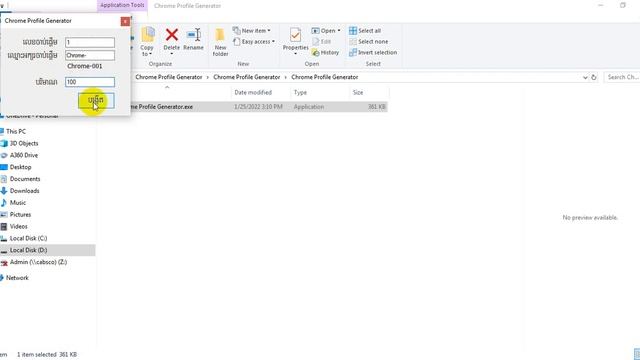This screenshot has height=360, width=640.
Task: Click the Application cell of the exe row
Action: pyautogui.click(x=309, y=107)
